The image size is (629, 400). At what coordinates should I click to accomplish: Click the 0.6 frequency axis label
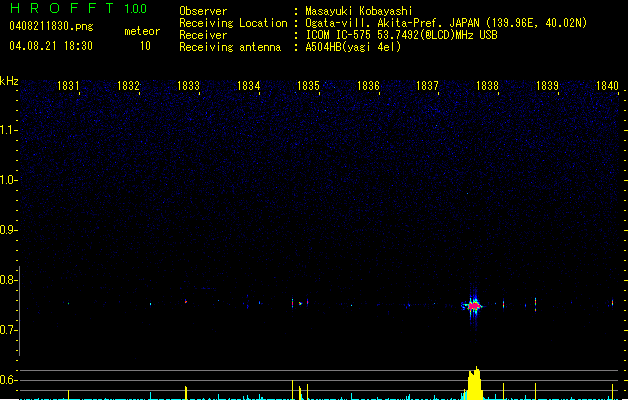[9, 381]
